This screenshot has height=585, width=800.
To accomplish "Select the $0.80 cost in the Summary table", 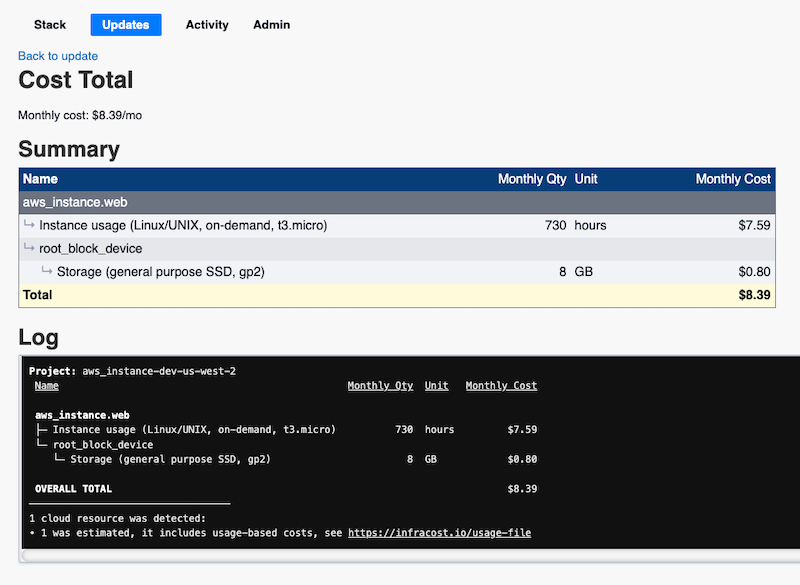I will [754, 272].
